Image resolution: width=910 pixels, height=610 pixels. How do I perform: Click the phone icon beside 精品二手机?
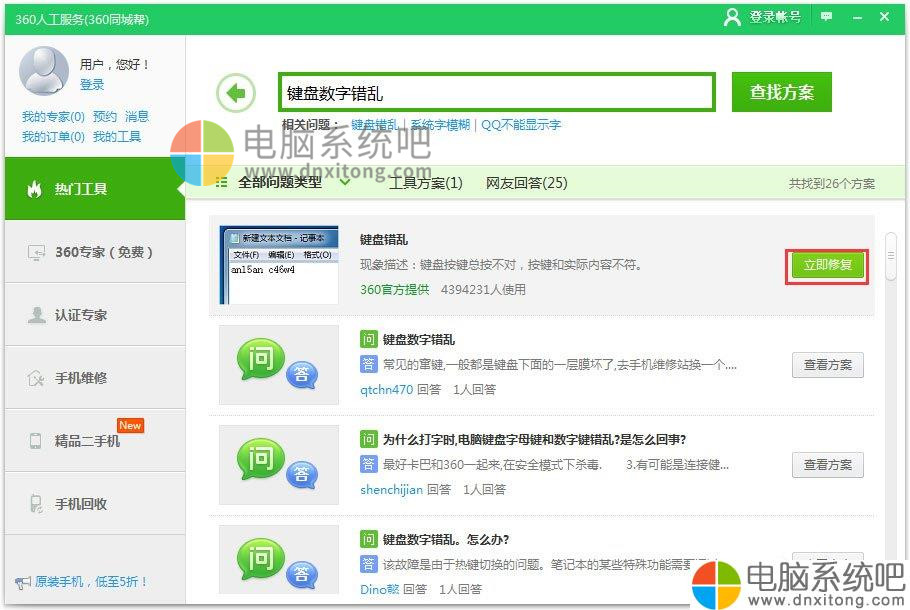click(35, 441)
